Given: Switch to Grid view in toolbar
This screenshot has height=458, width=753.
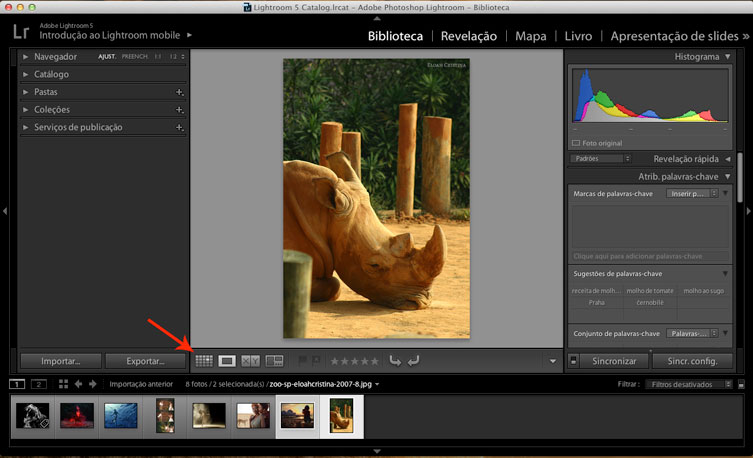Looking at the screenshot, I should point(204,360).
